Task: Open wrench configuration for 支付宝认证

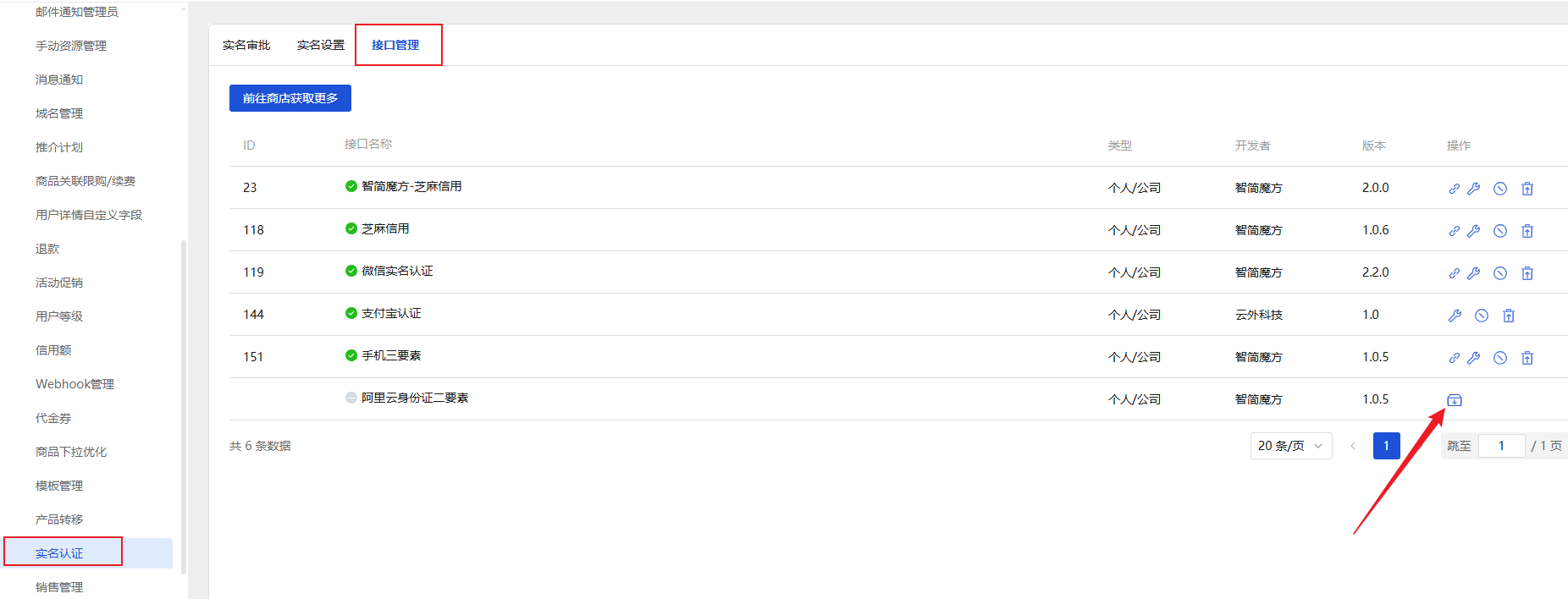Action: [x=1455, y=316]
